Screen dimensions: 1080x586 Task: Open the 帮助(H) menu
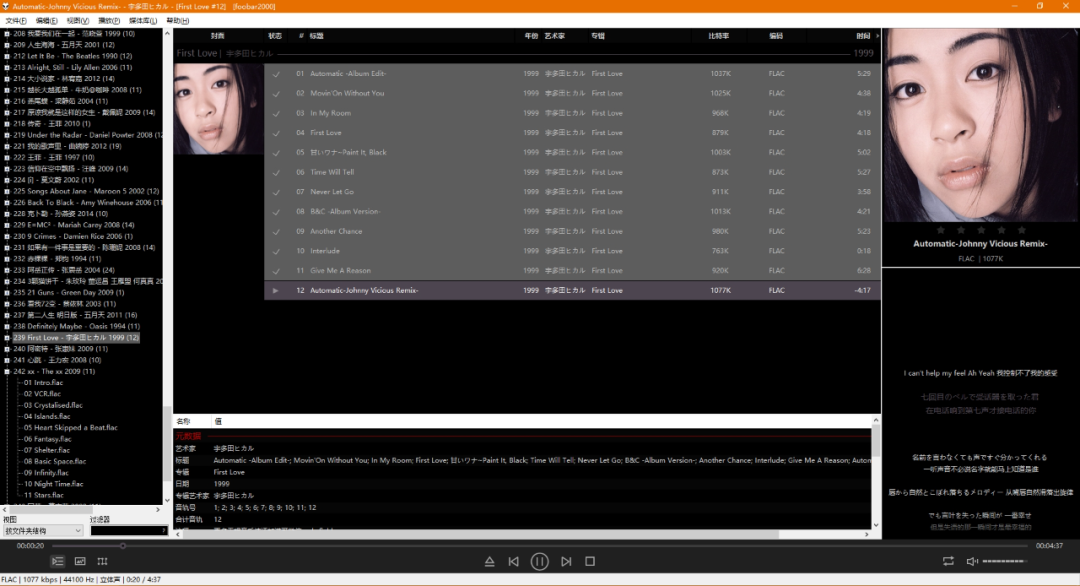tap(178, 21)
